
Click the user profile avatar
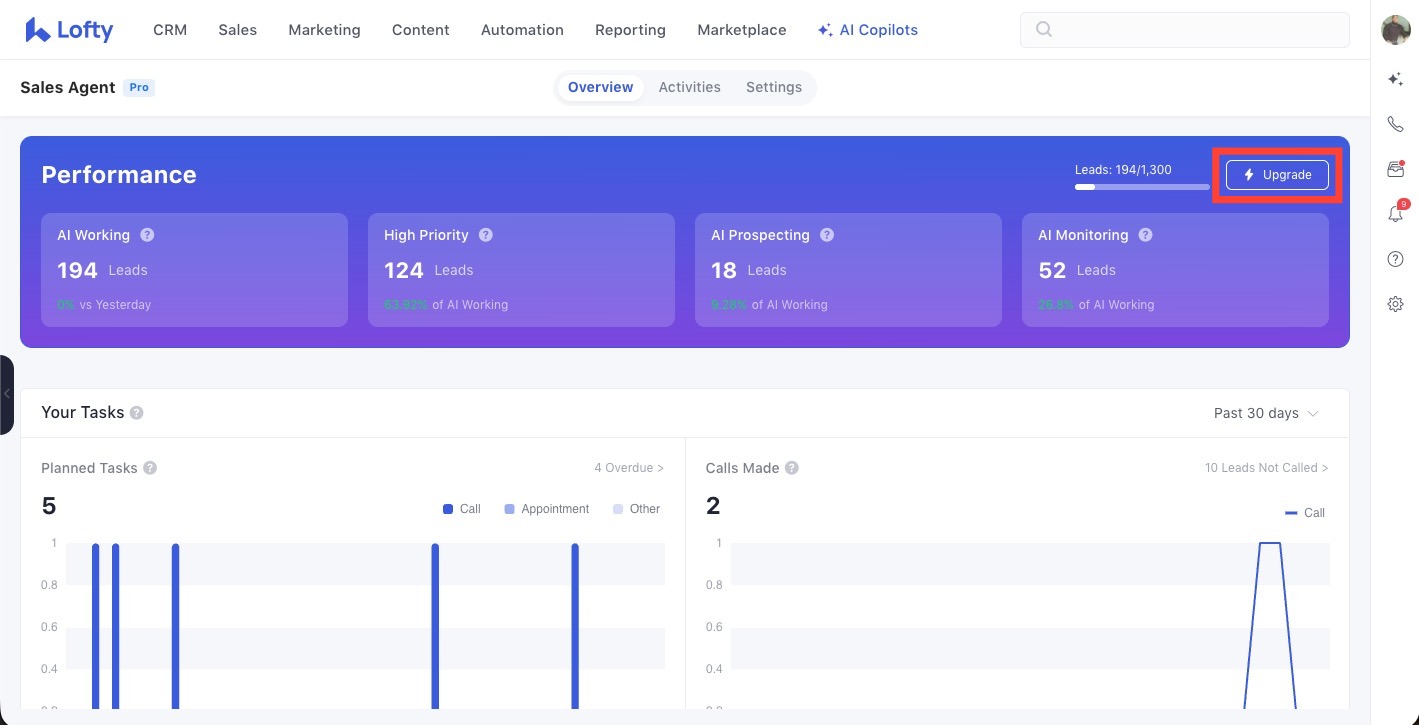[1395, 30]
